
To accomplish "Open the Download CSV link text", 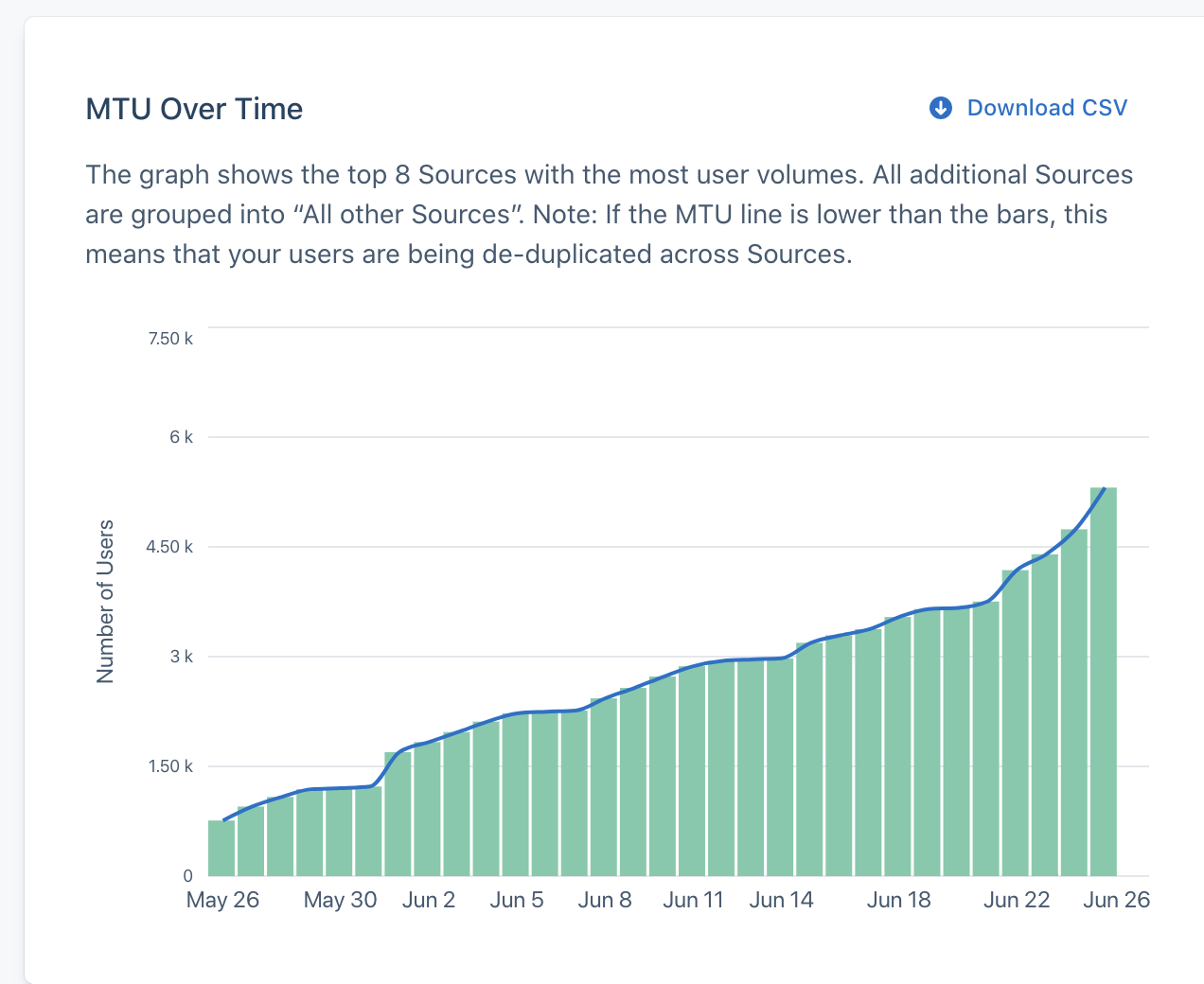I will pos(1047,108).
